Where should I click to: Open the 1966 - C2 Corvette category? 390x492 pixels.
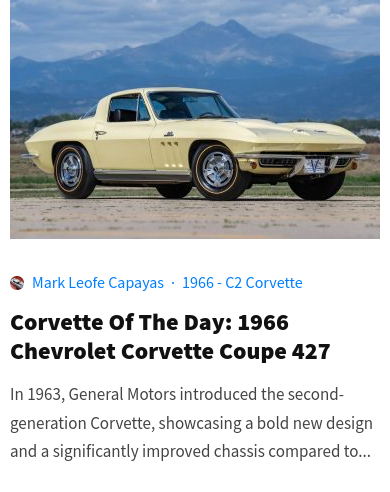point(242,283)
